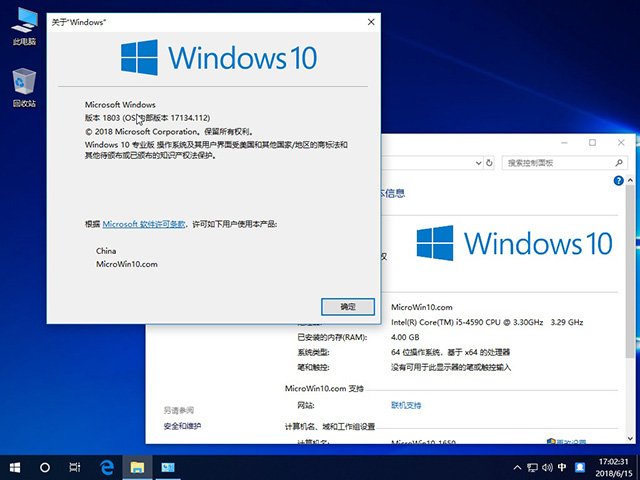Select the 回收站 recycle bin icon

[x=24, y=88]
